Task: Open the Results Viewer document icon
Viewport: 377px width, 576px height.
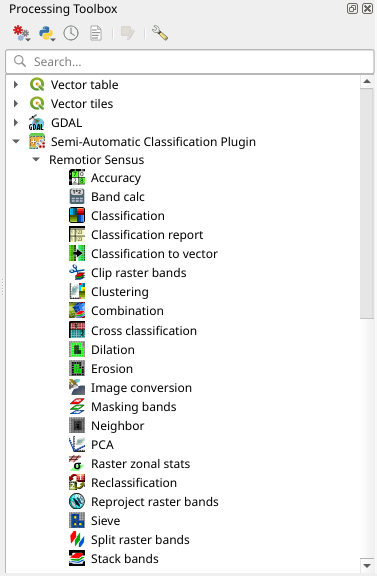Action: [96, 33]
